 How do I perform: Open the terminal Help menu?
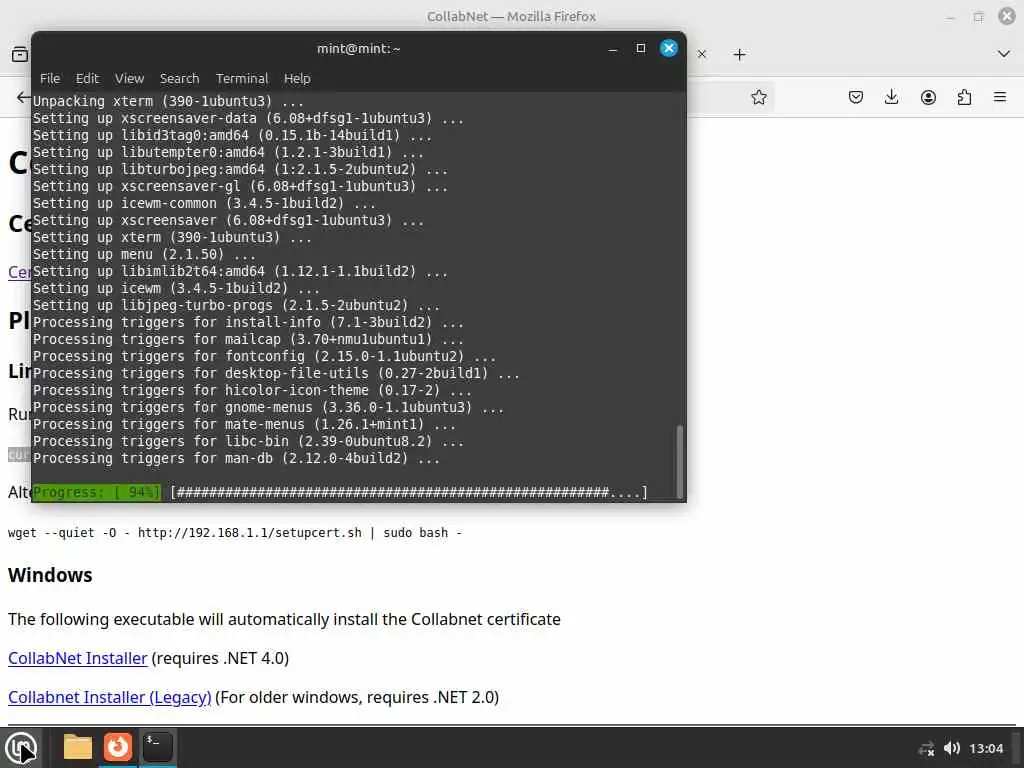tap(296, 78)
